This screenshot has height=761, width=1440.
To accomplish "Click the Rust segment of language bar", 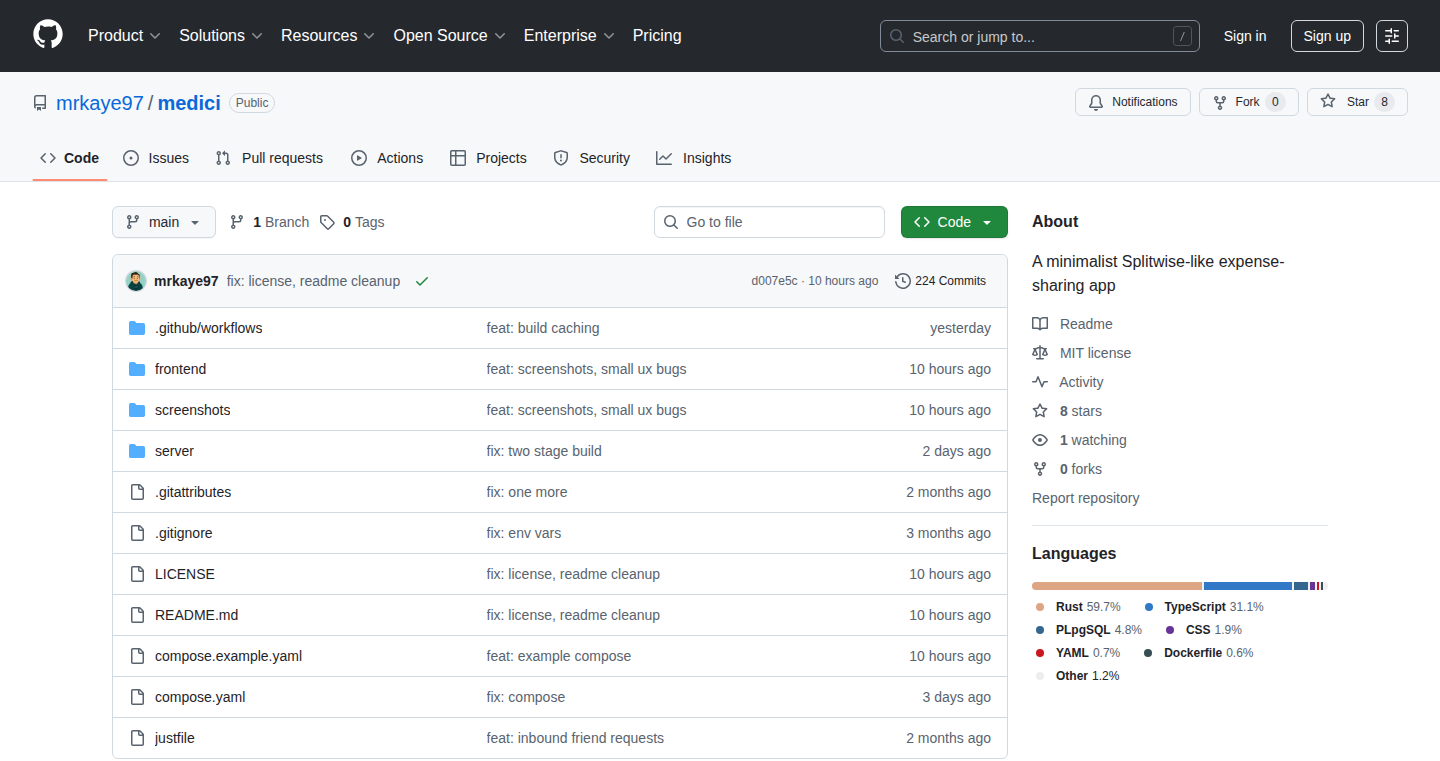I will pyautogui.click(x=1117, y=586).
